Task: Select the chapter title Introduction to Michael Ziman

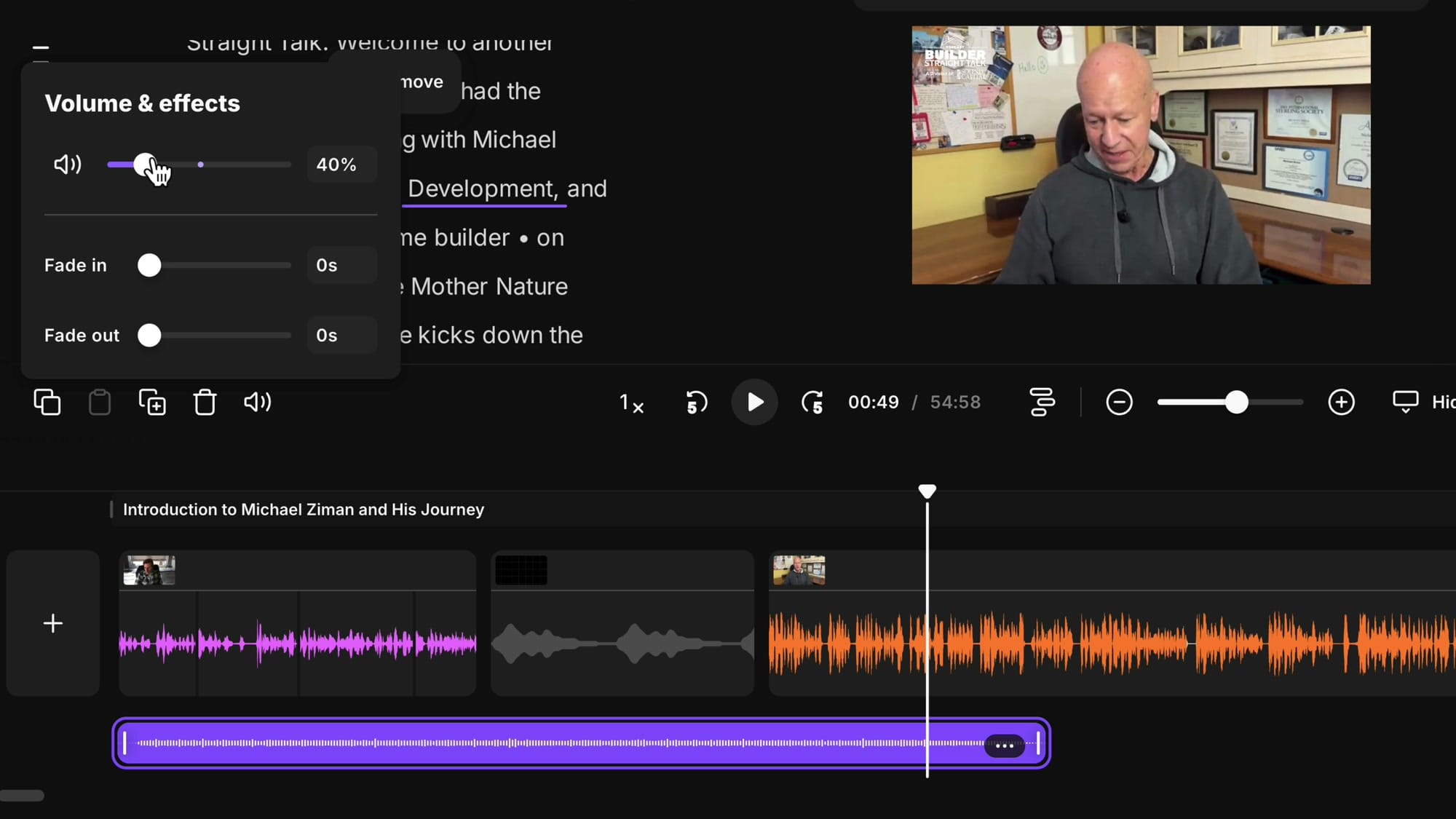Action: coord(304,509)
